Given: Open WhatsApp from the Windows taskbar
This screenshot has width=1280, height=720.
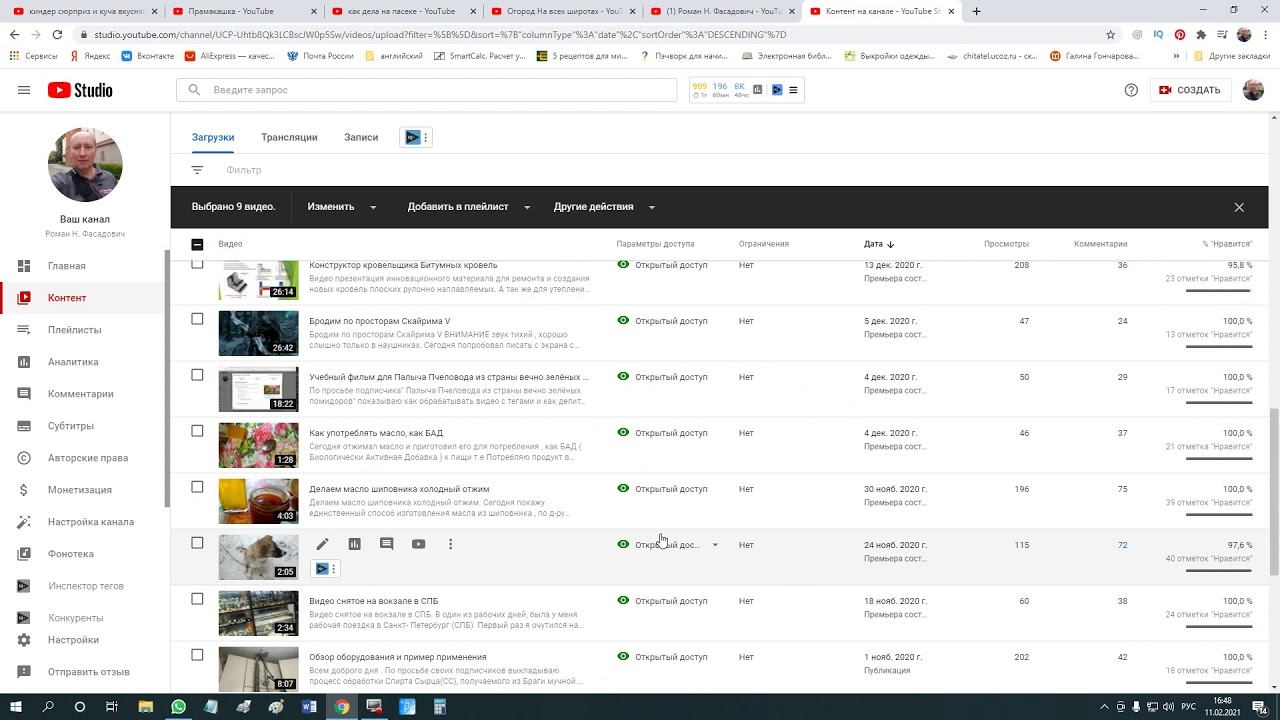Looking at the screenshot, I should 178,707.
